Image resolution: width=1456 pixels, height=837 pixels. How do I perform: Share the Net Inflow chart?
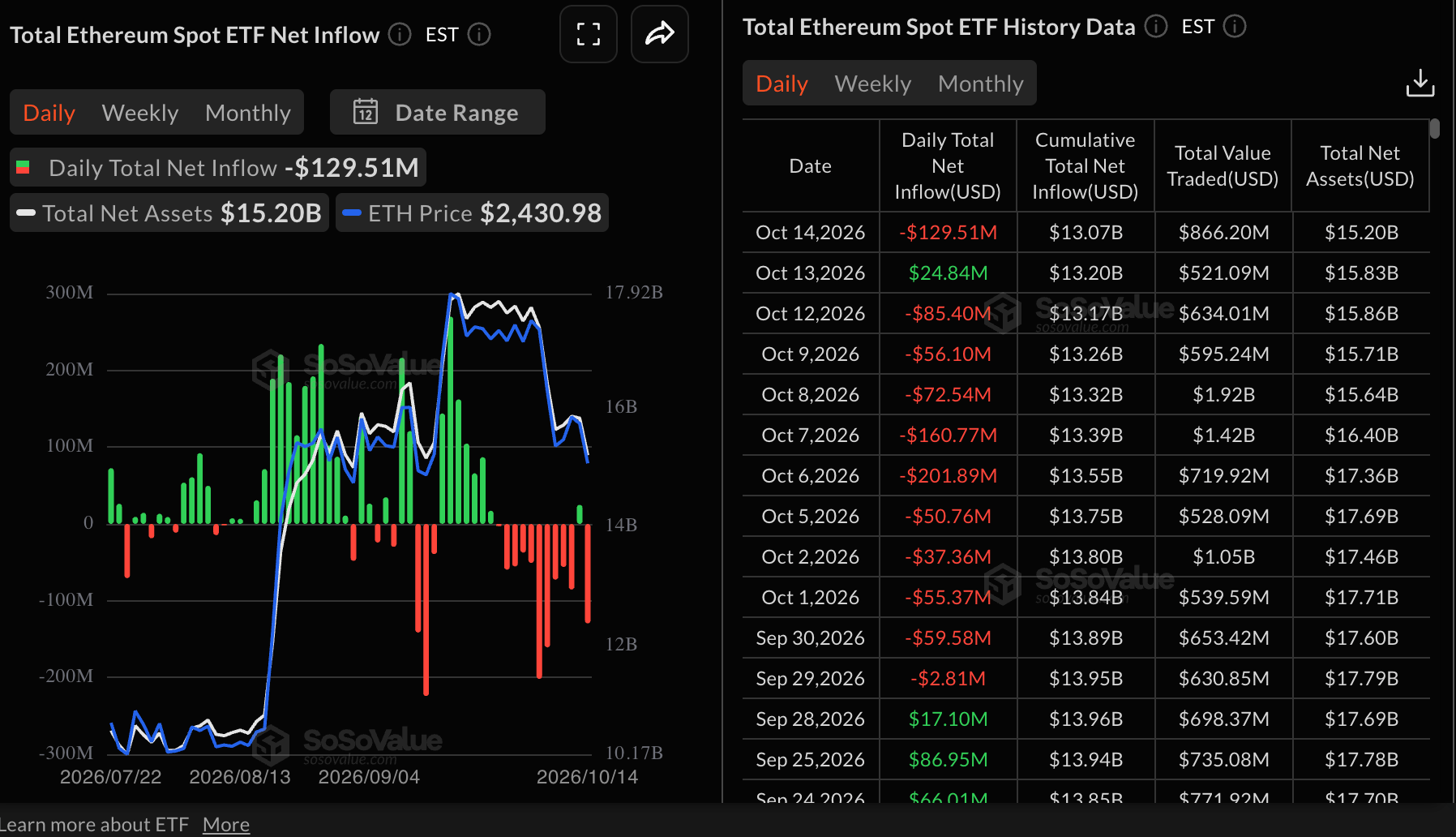(x=660, y=34)
